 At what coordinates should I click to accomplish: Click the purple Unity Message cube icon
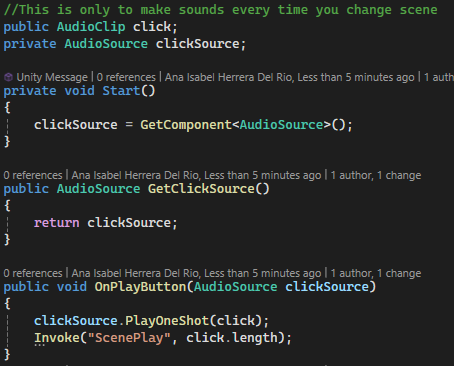point(8,77)
